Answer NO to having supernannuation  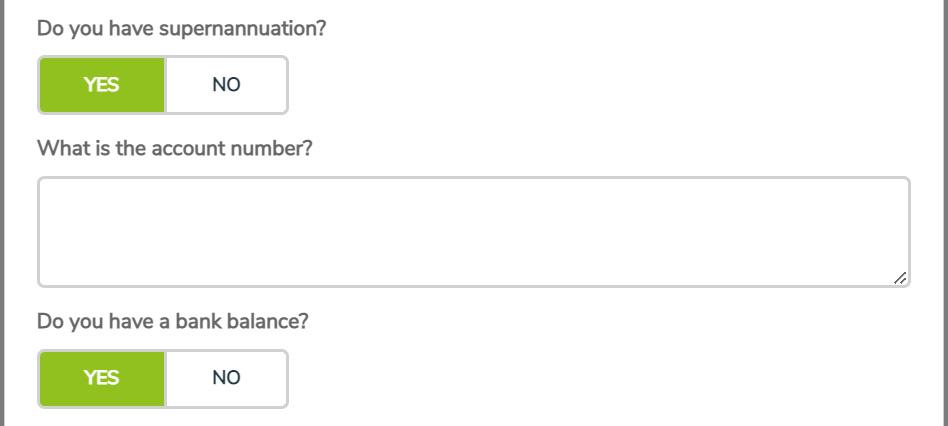[227, 85]
